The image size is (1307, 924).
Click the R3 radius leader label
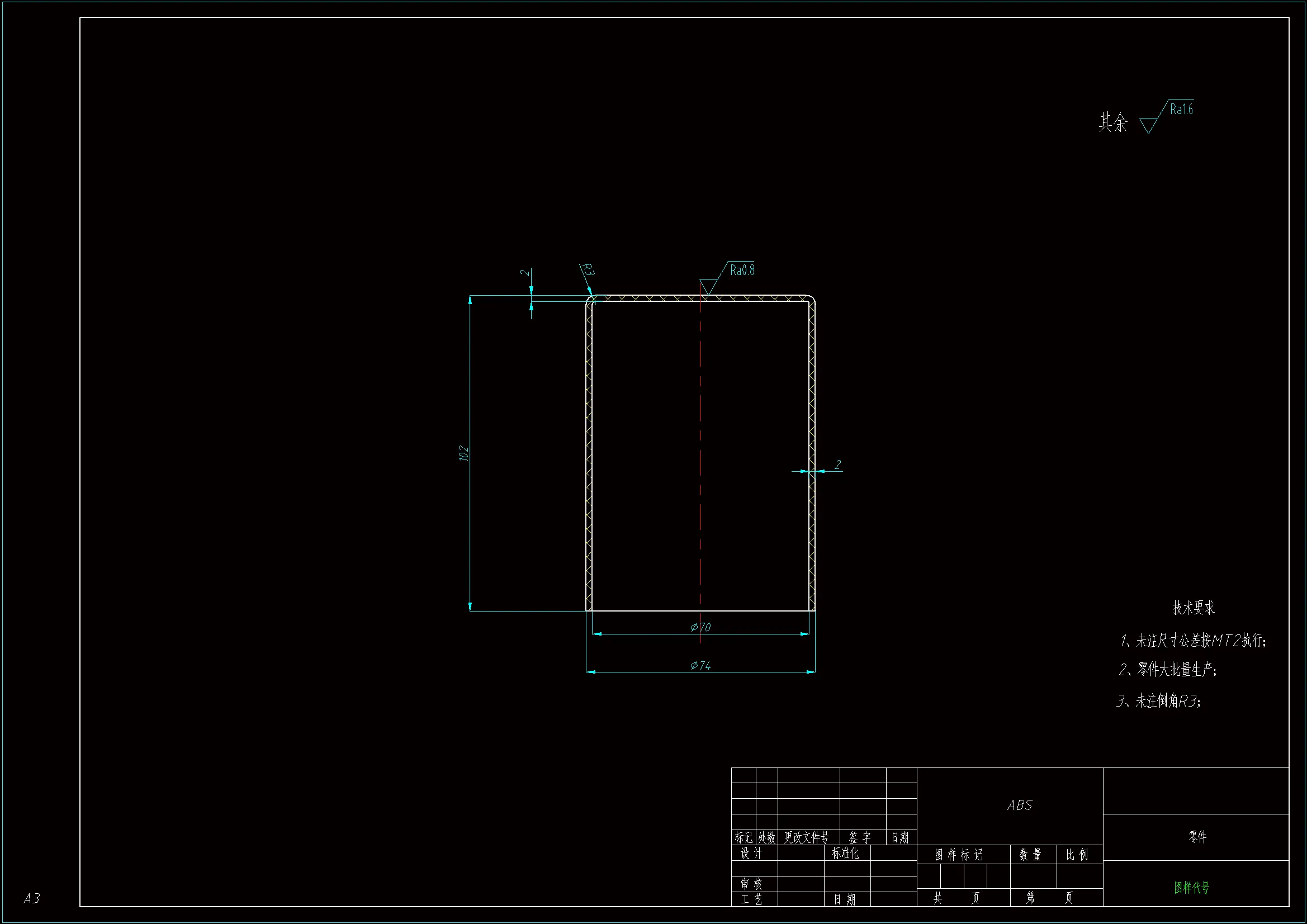coord(588,270)
